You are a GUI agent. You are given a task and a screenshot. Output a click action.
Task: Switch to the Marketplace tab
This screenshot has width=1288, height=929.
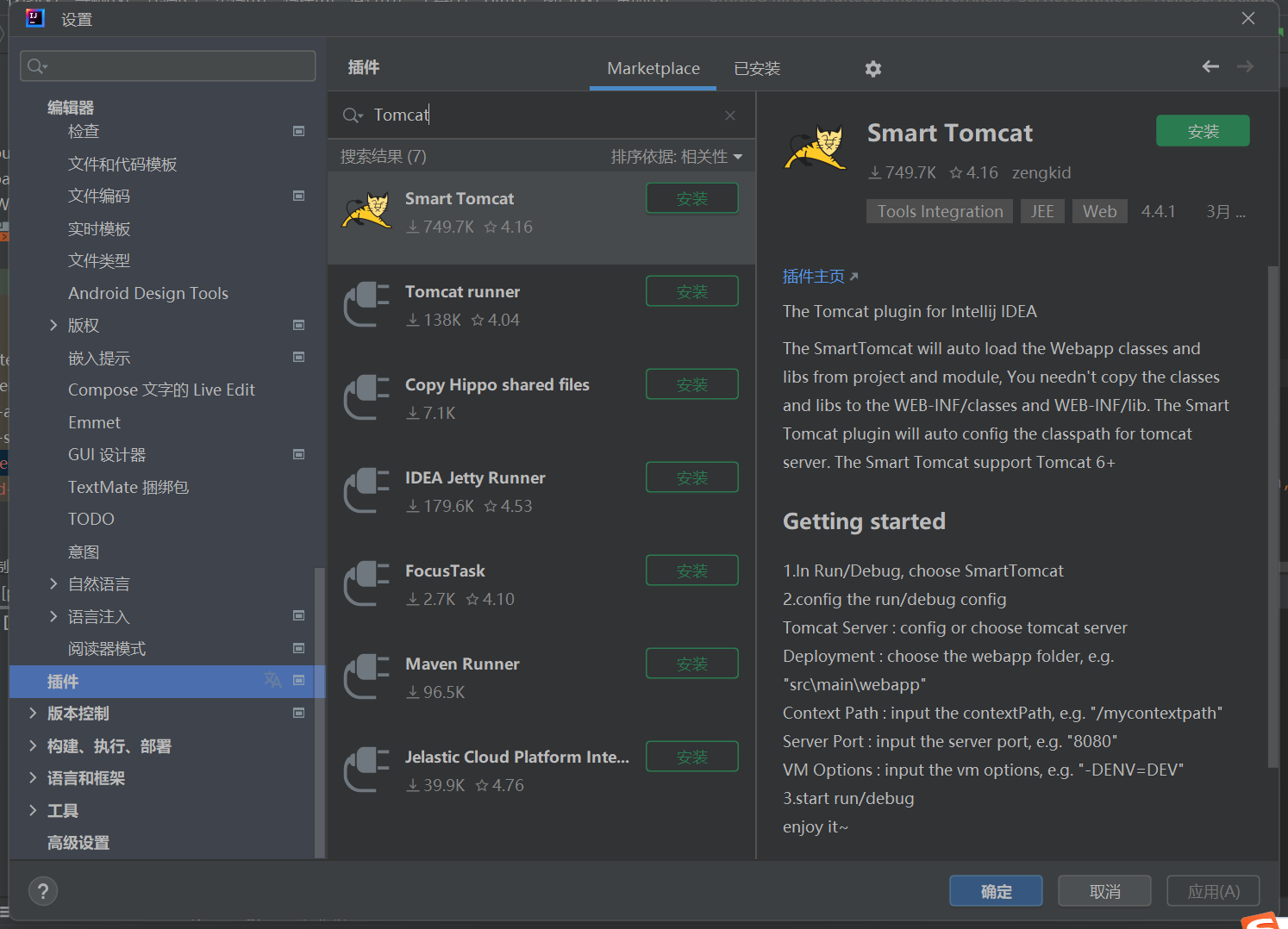pos(653,68)
